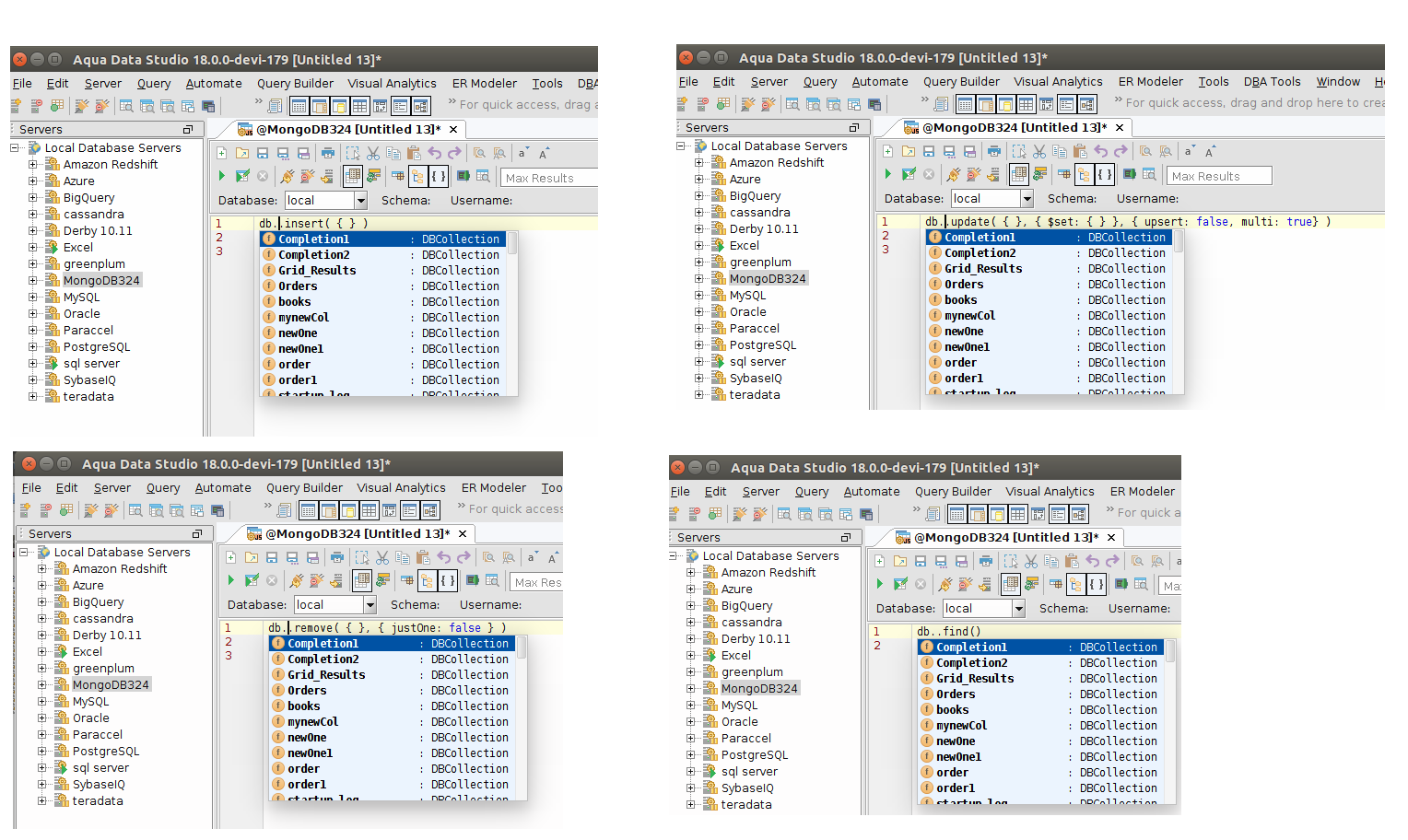Click the Max Results field in the db.update window
This screenshot has height=840, width=1408.
pyautogui.click(x=1220, y=176)
